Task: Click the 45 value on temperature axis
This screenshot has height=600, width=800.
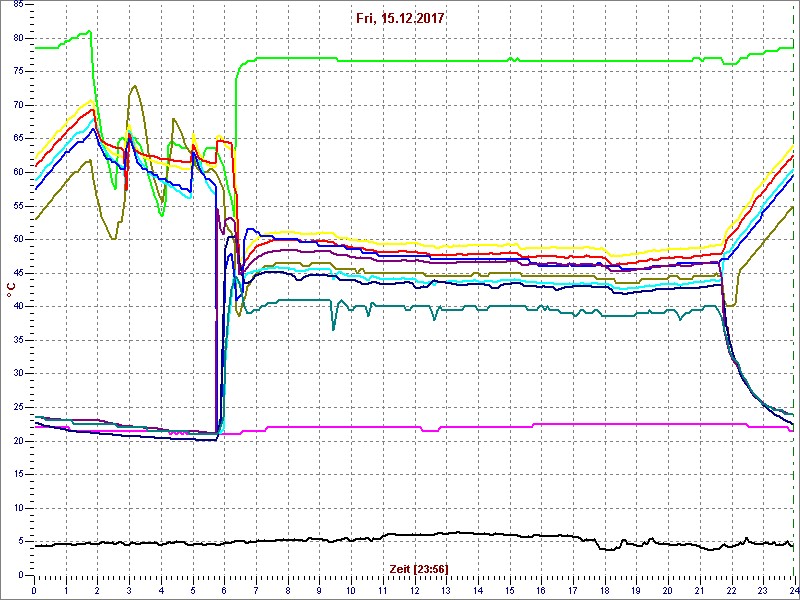Action: point(18,273)
